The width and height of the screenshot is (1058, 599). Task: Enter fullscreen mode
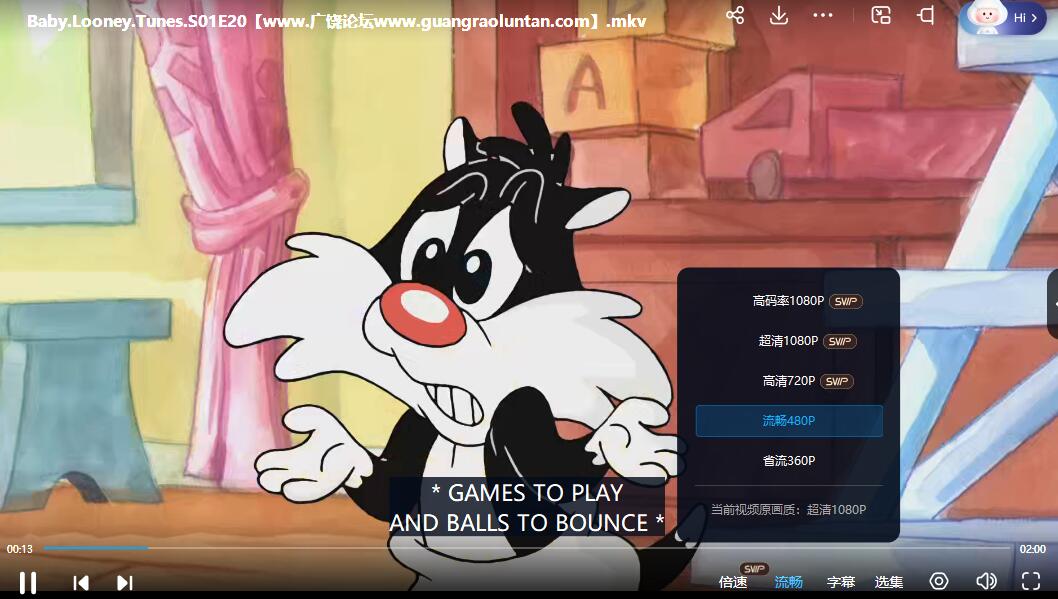click(1031, 581)
